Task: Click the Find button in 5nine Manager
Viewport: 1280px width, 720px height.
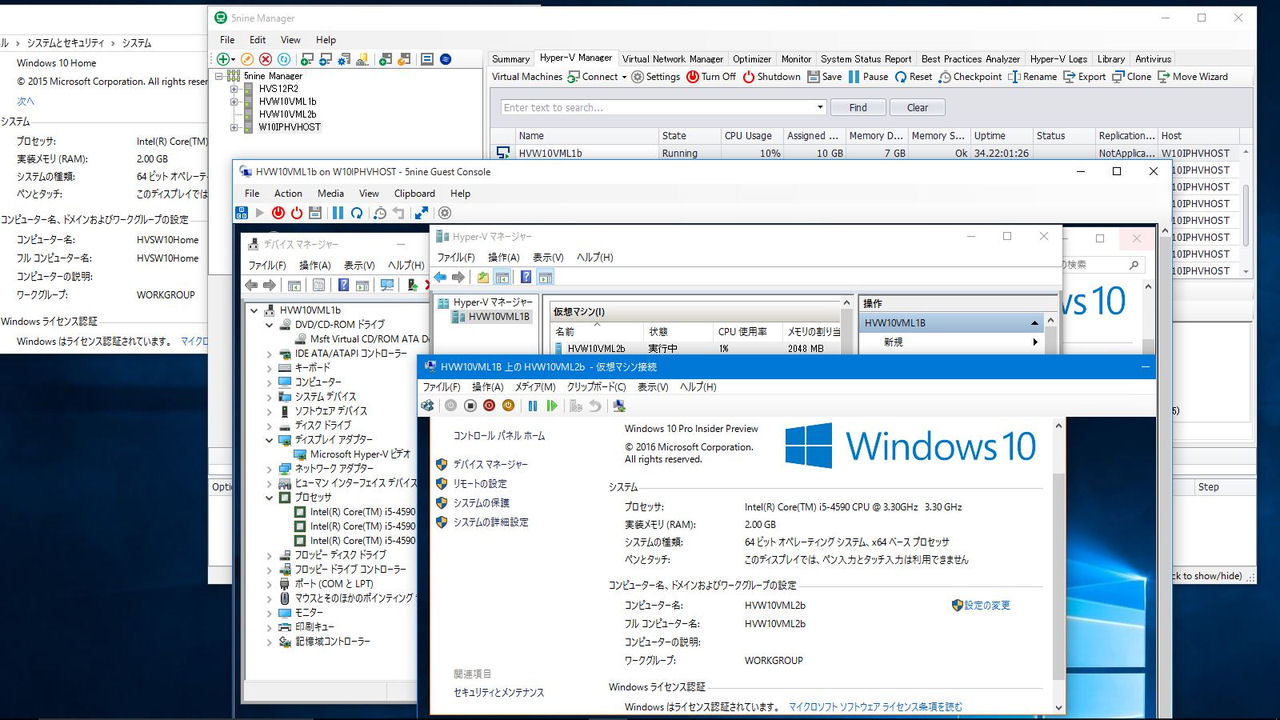Action: point(858,107)
